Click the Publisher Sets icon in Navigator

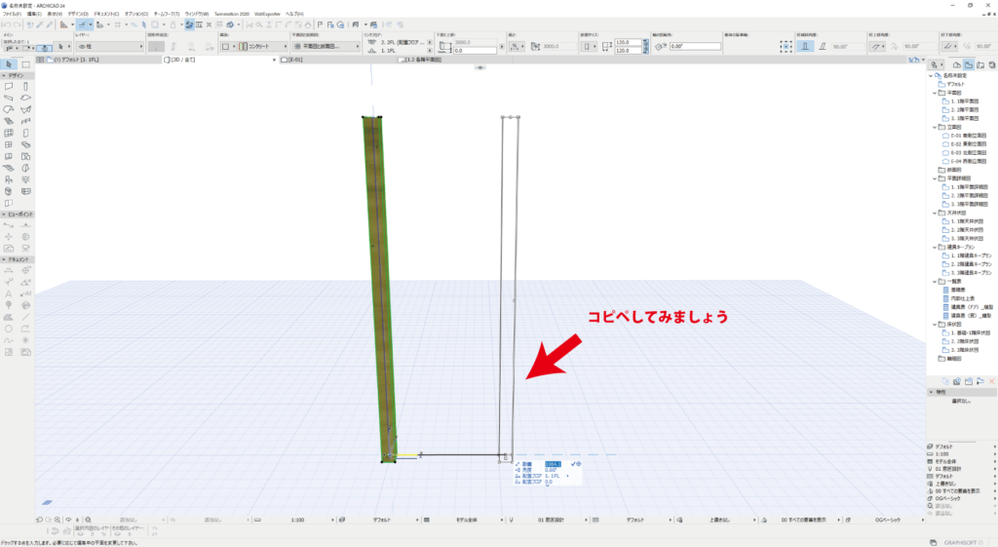click(992, 65)
